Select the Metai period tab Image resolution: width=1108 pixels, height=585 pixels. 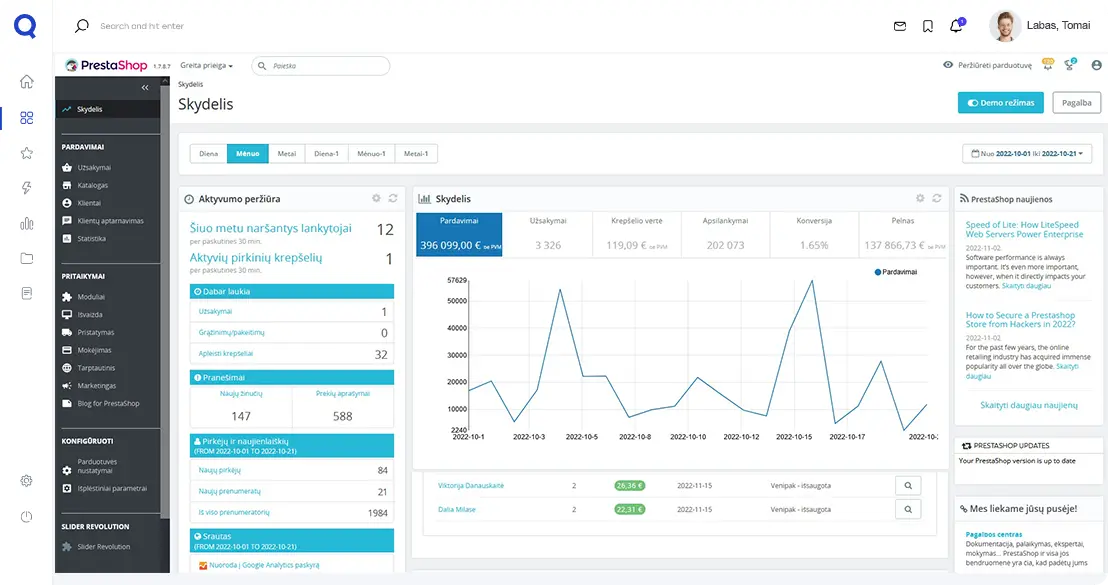(286, 153)
